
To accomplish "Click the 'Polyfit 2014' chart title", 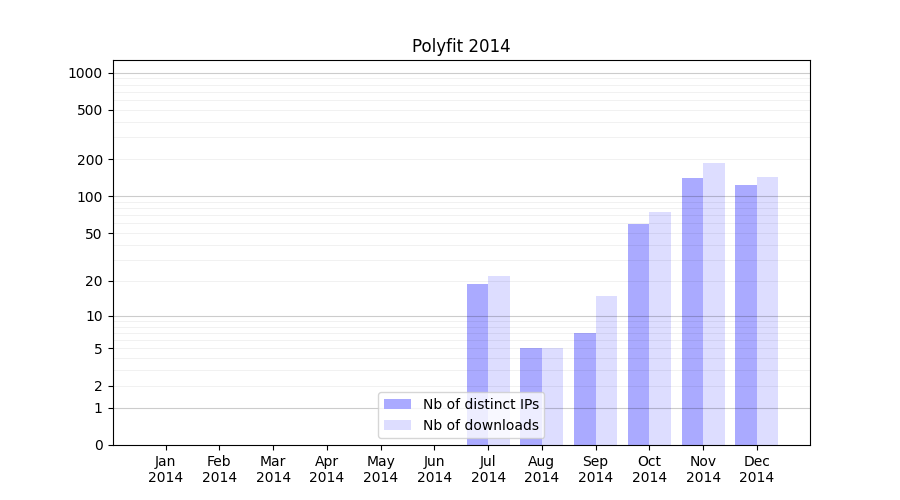I will click(x=461, y=46).
